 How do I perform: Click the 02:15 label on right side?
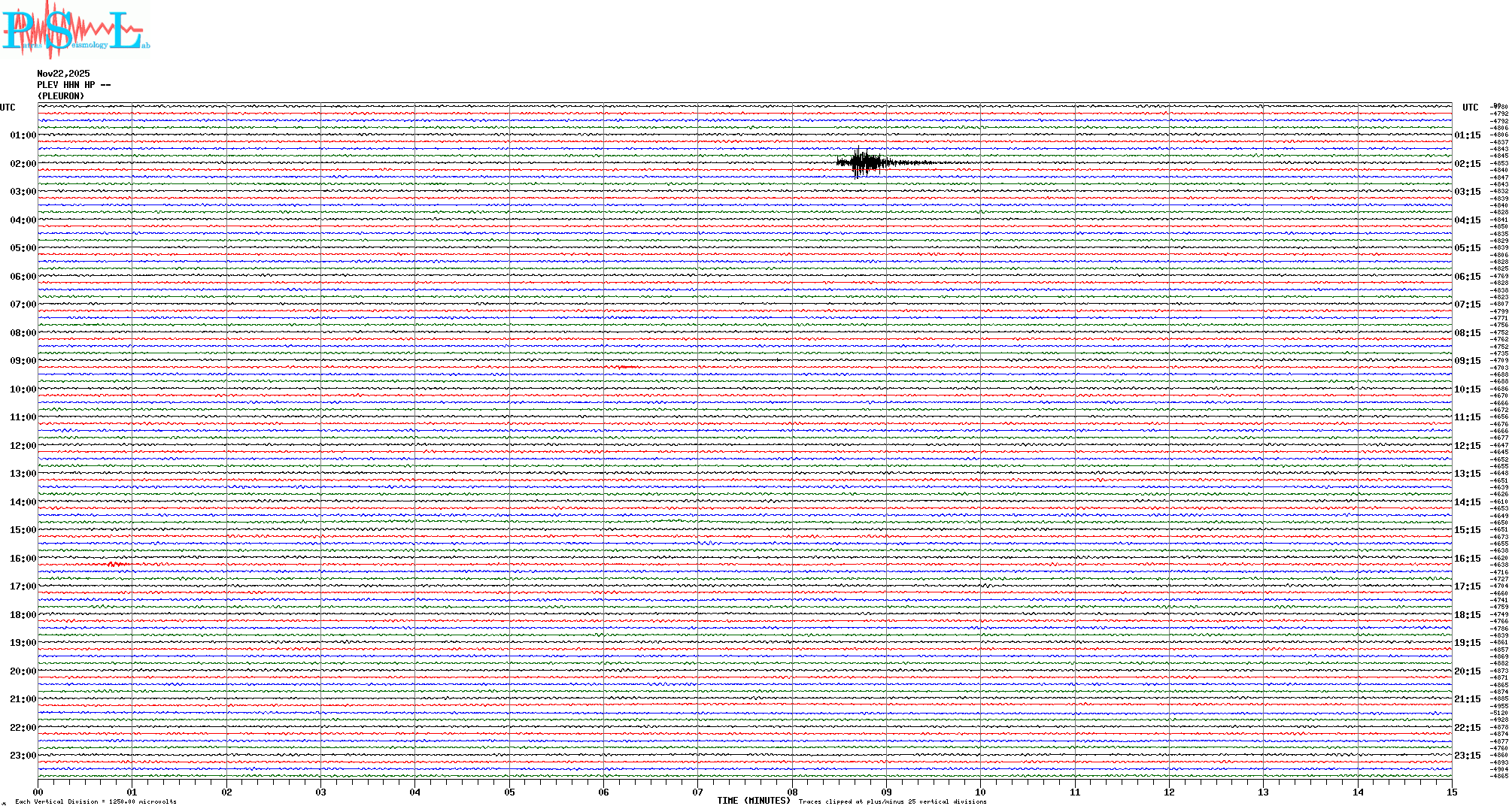click(1467, 164)
